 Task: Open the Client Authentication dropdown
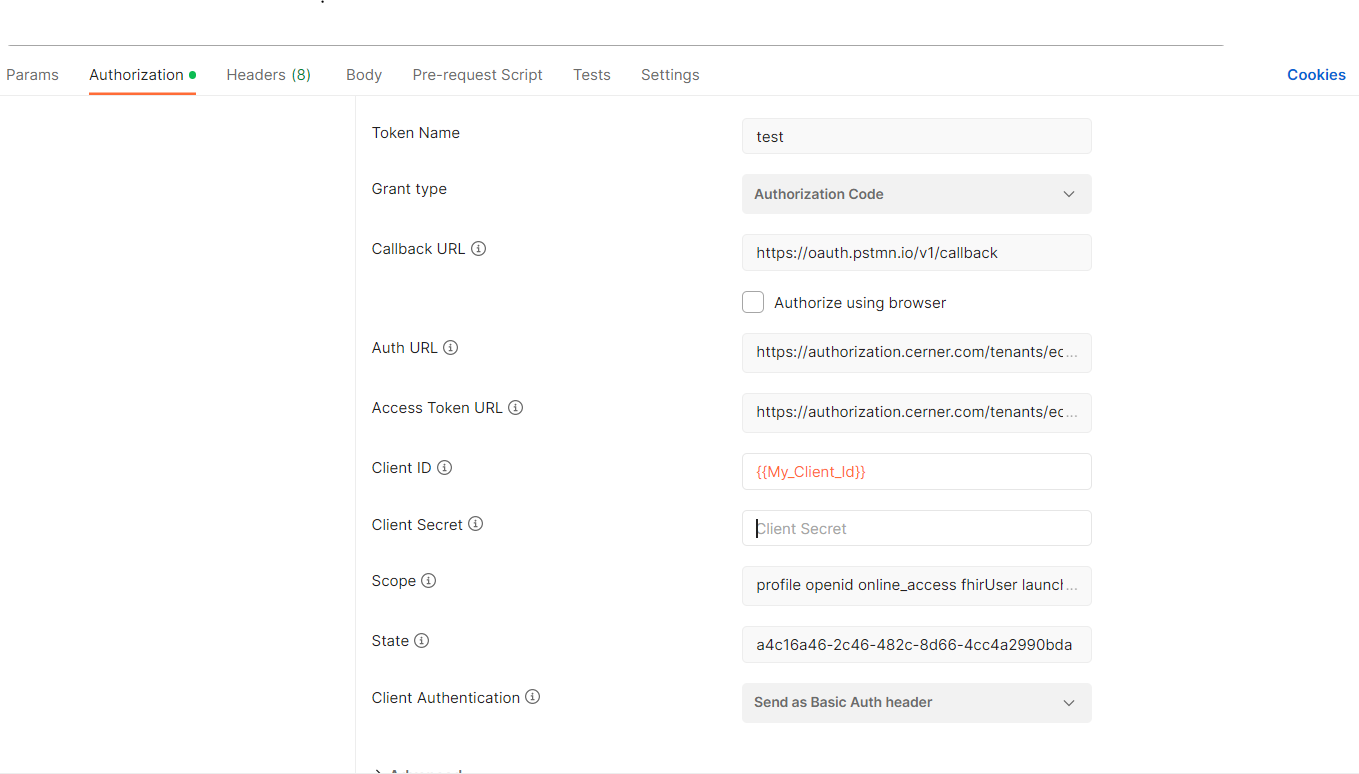tap(916, 702)
